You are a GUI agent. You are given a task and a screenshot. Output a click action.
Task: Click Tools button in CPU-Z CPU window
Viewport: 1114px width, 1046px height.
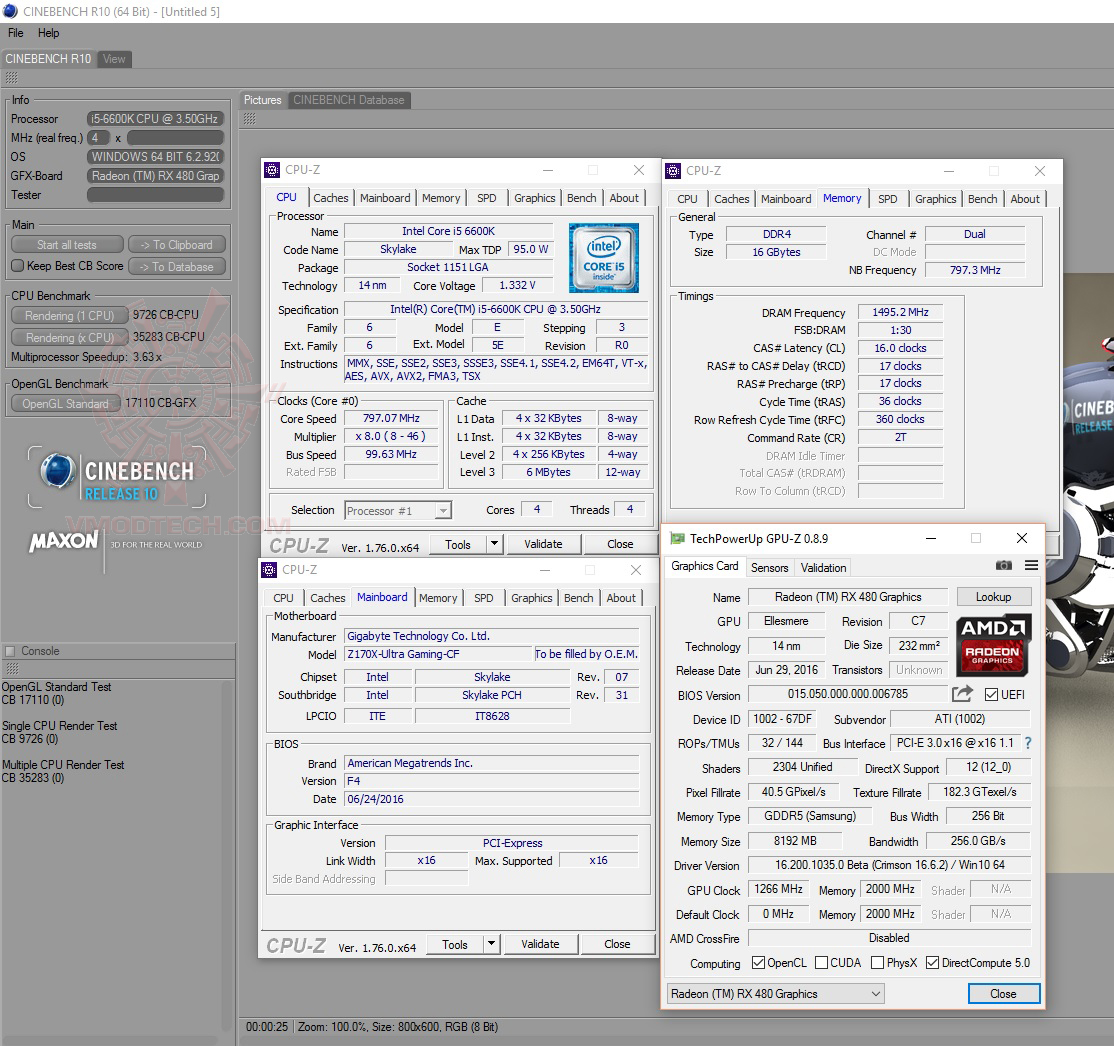point(458,544)
